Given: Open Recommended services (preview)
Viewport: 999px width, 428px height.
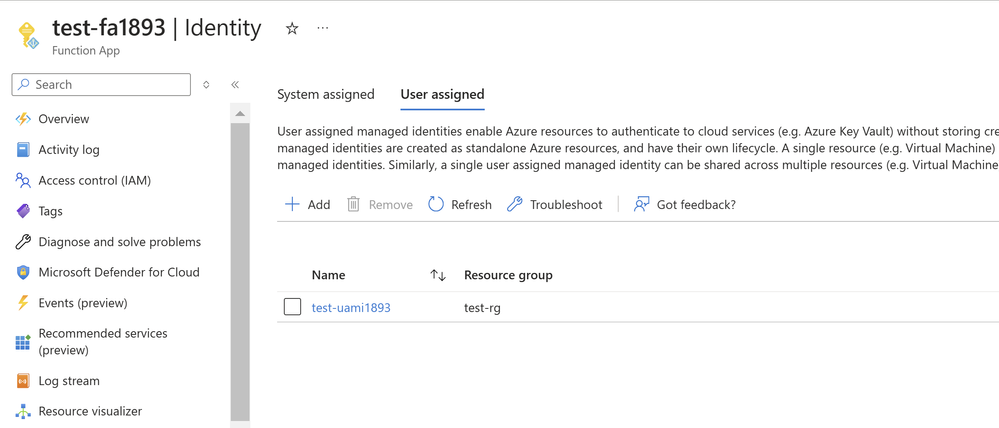Looking at the screenshot, I should pyautogui.click(x=103, y=342).
